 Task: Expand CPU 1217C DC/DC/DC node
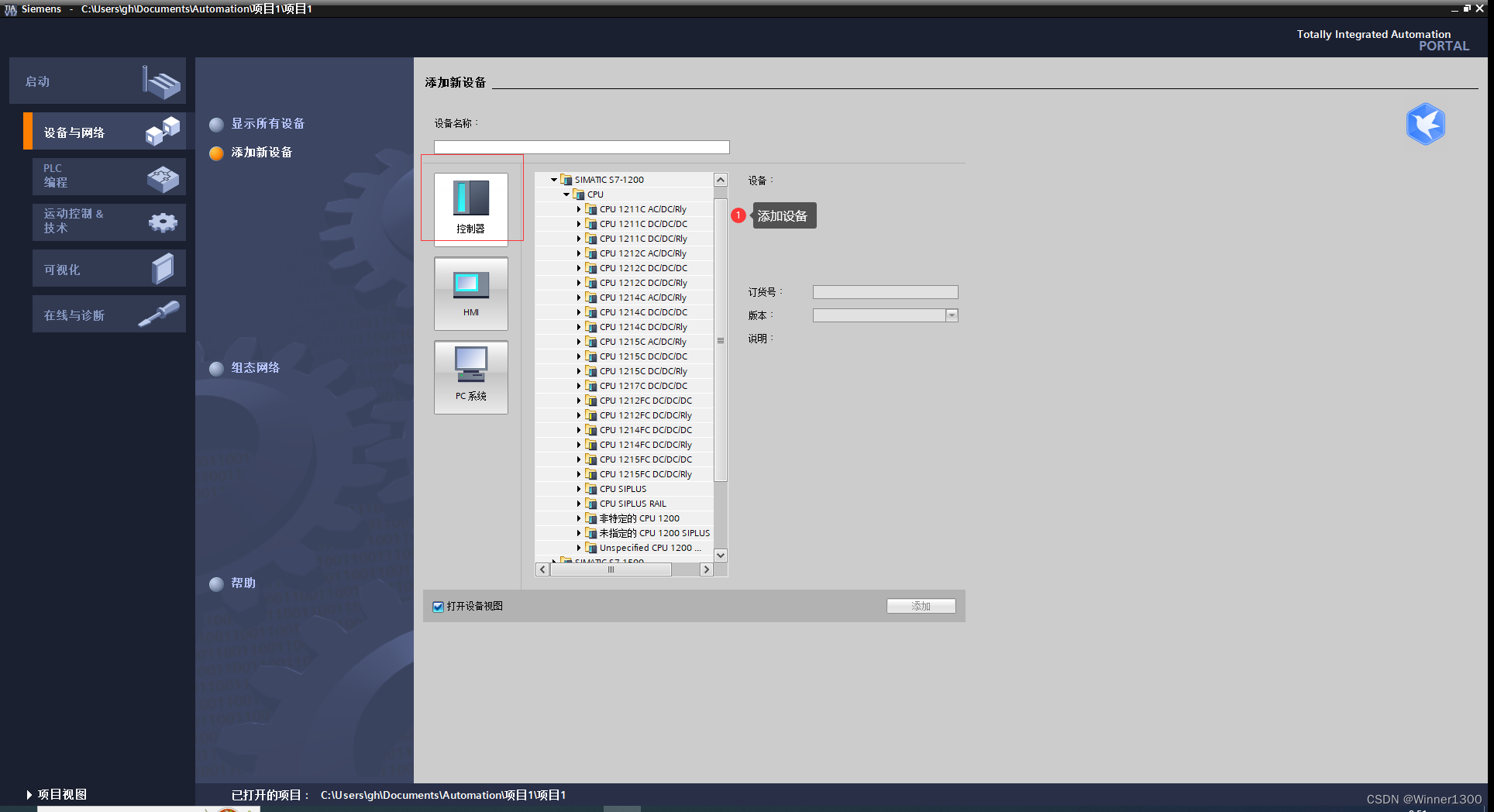(579, 386)
